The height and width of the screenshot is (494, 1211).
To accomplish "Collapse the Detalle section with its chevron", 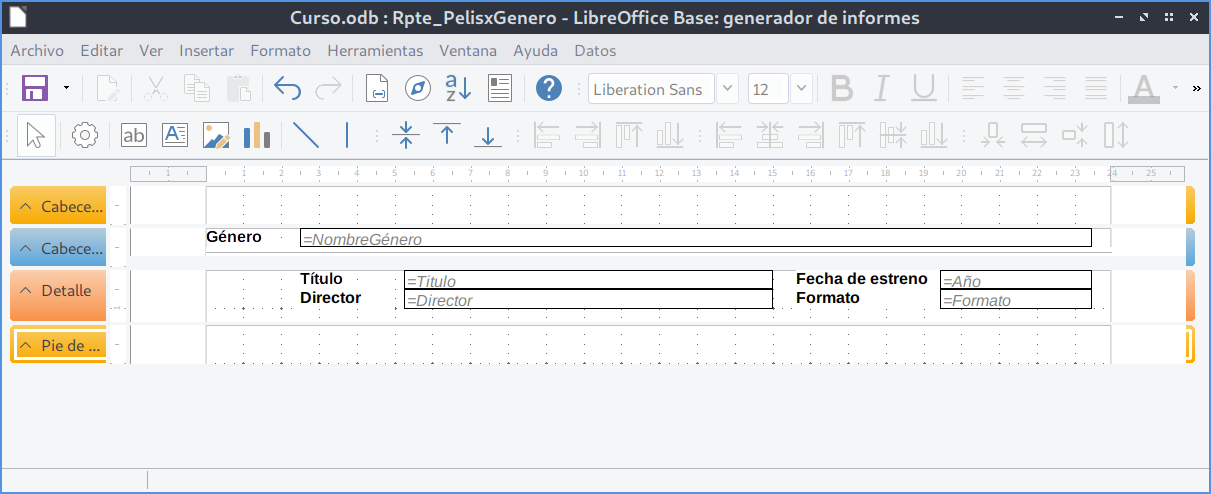I will 25,291.
